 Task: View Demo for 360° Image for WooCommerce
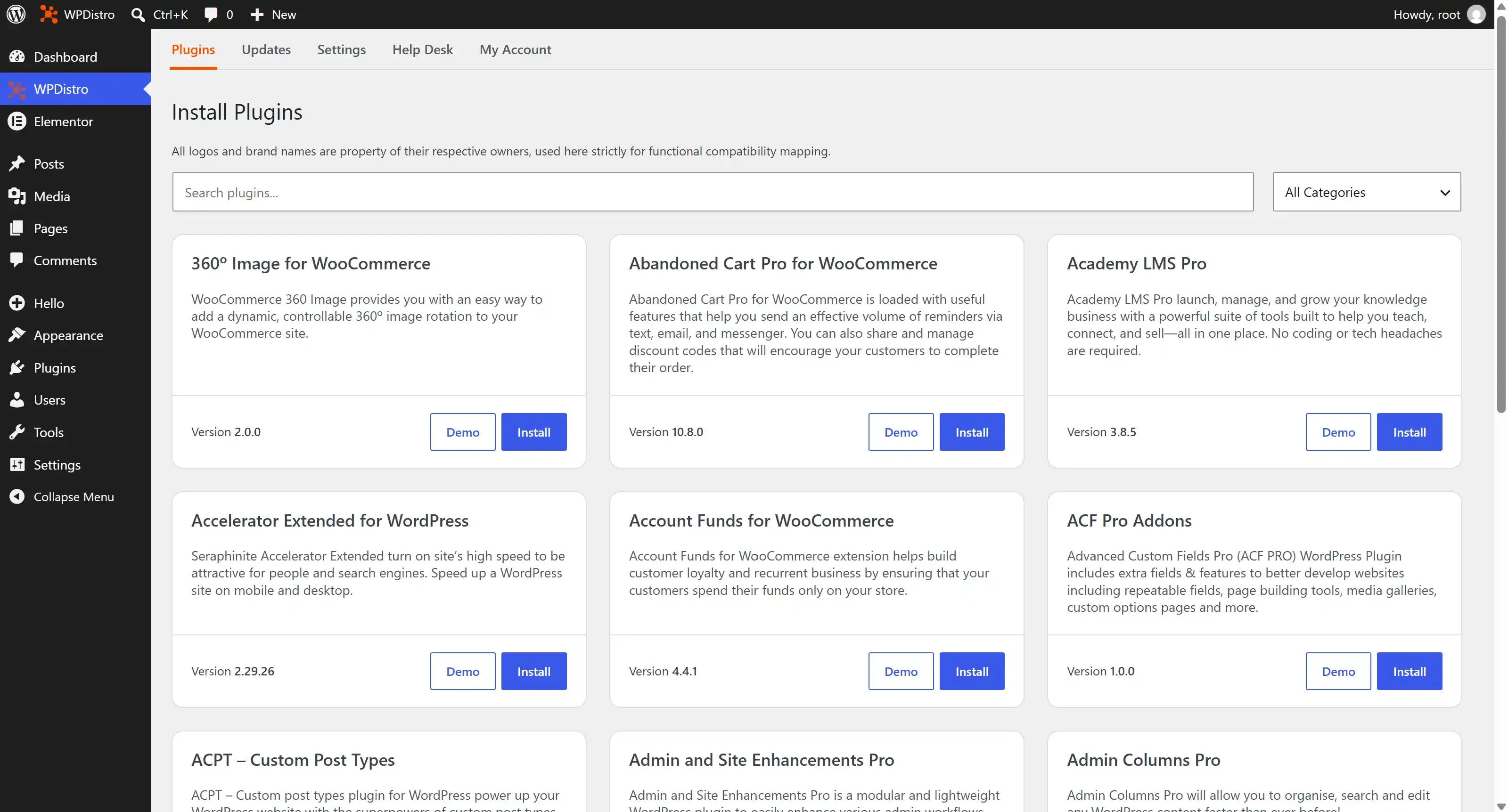462,432
